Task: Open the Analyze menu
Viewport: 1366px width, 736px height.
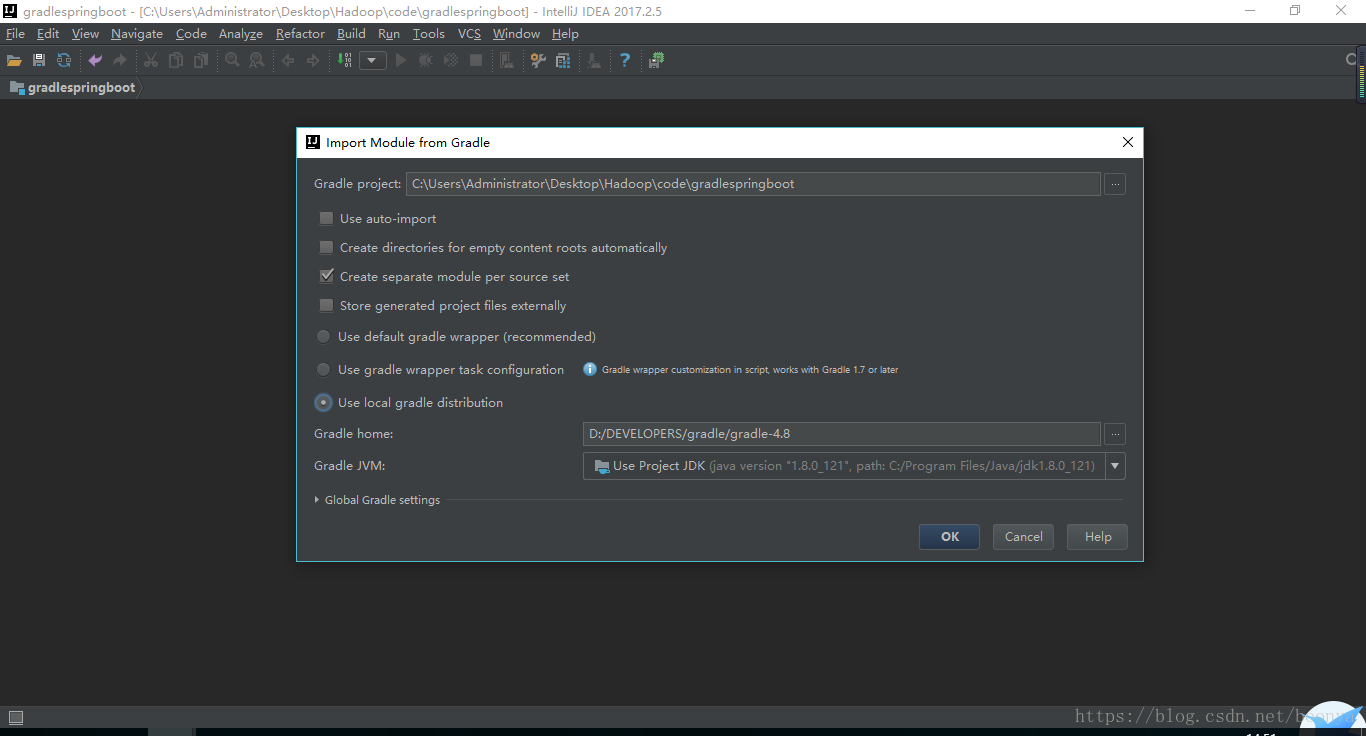Action: coord(241,34)
